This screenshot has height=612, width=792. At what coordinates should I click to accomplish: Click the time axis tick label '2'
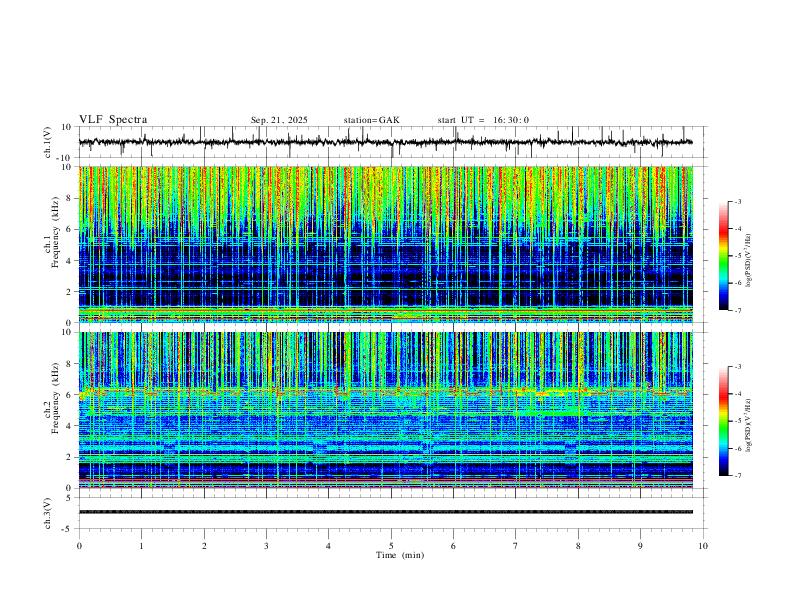pyautogui.click(x=204, y=546)
